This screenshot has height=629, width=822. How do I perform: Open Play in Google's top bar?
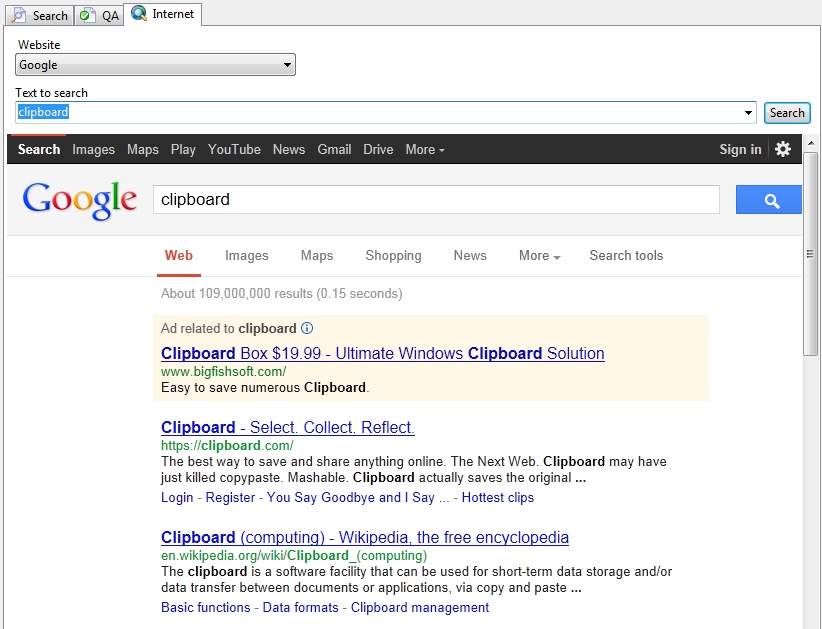(x=183, y=149)
